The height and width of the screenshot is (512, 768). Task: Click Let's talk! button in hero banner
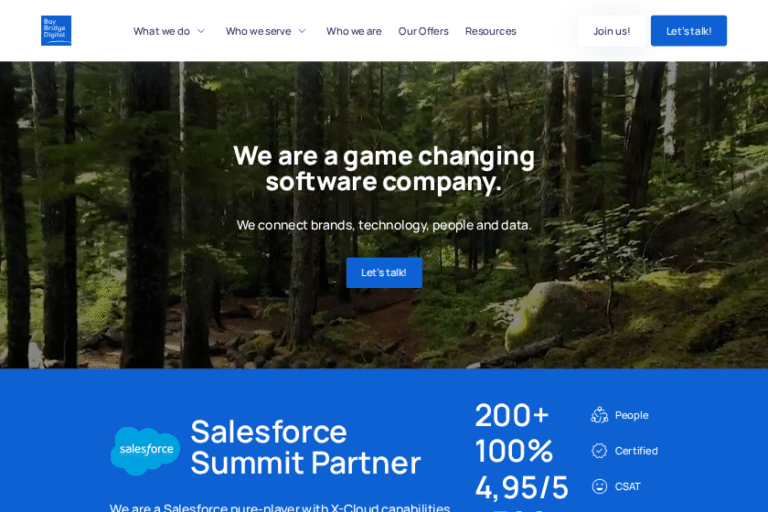(x=384, y=273)
